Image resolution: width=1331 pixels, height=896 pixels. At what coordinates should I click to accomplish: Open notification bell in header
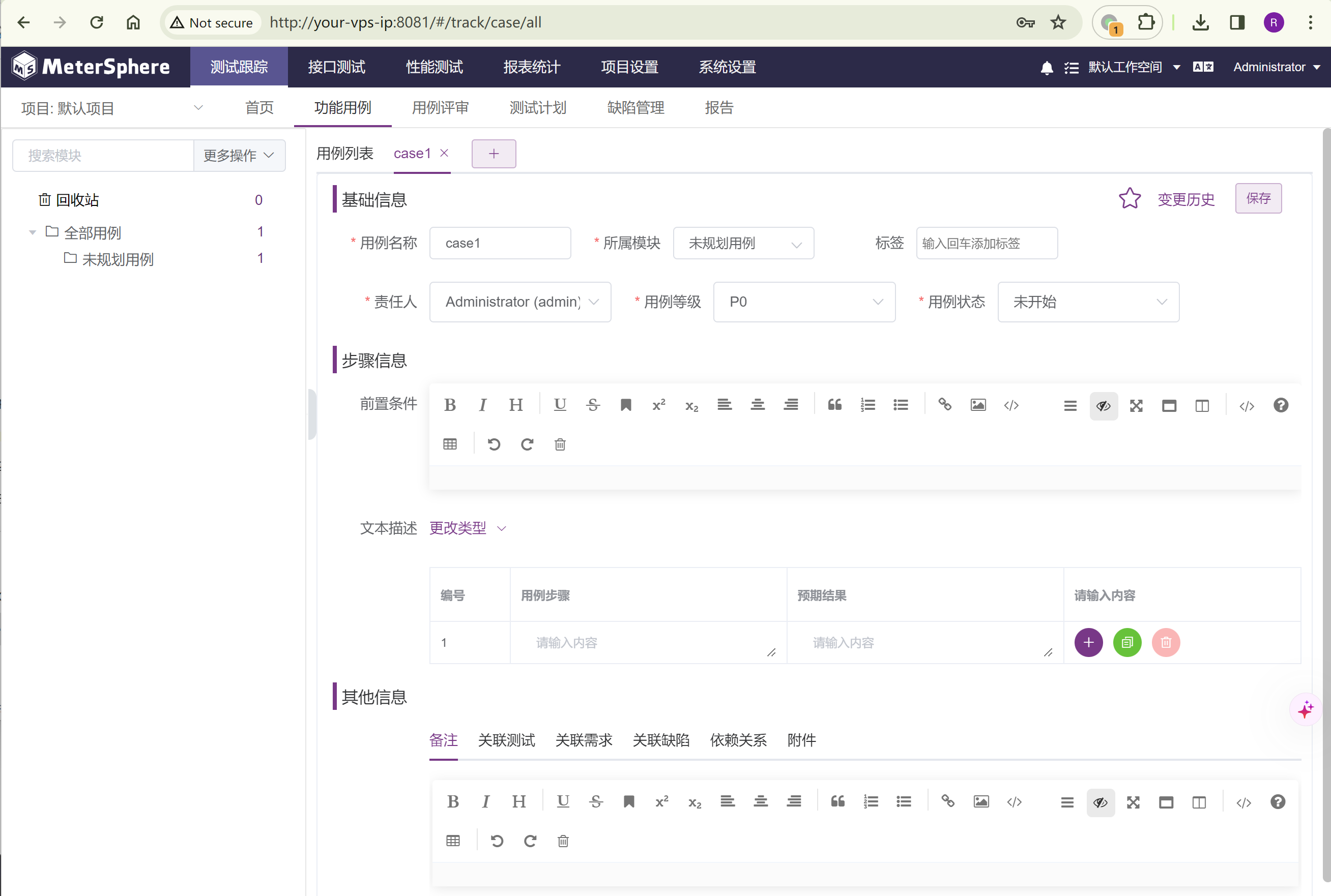click(x=1046, y=68)
